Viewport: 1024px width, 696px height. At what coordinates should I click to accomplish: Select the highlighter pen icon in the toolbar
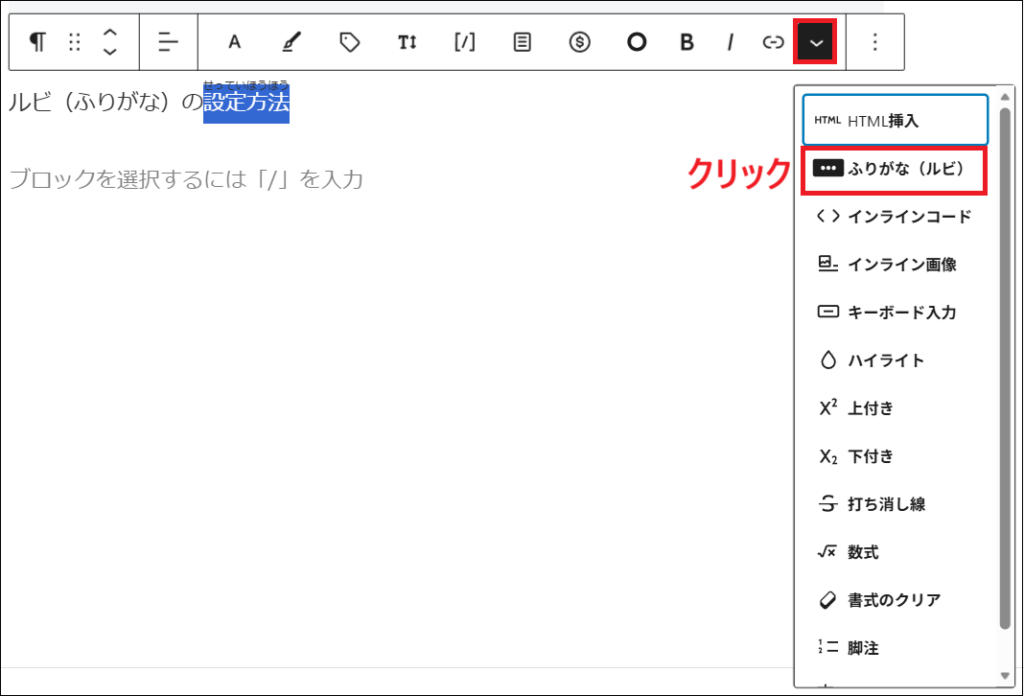(290, 42)
